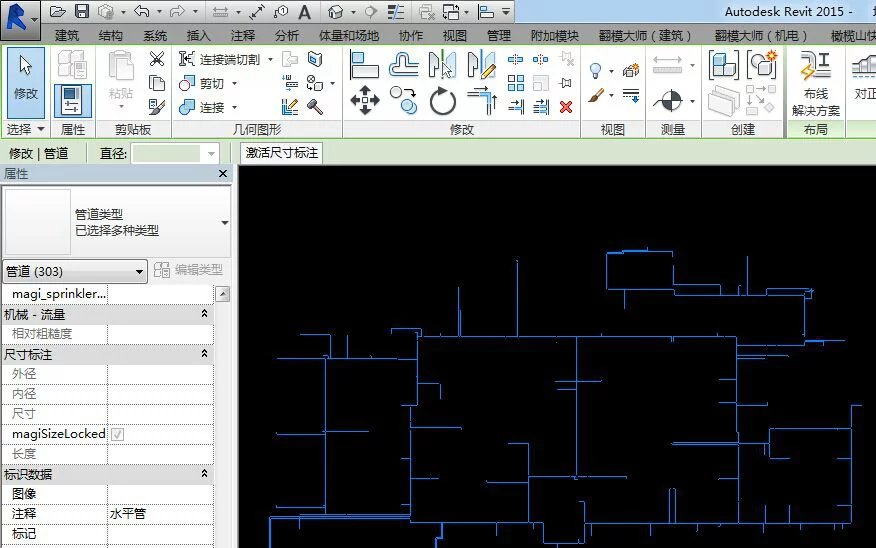Switch to the 系统 ribbon tab
The height and width of the screenshot is (548, 876).
click(x=155, y=36)
